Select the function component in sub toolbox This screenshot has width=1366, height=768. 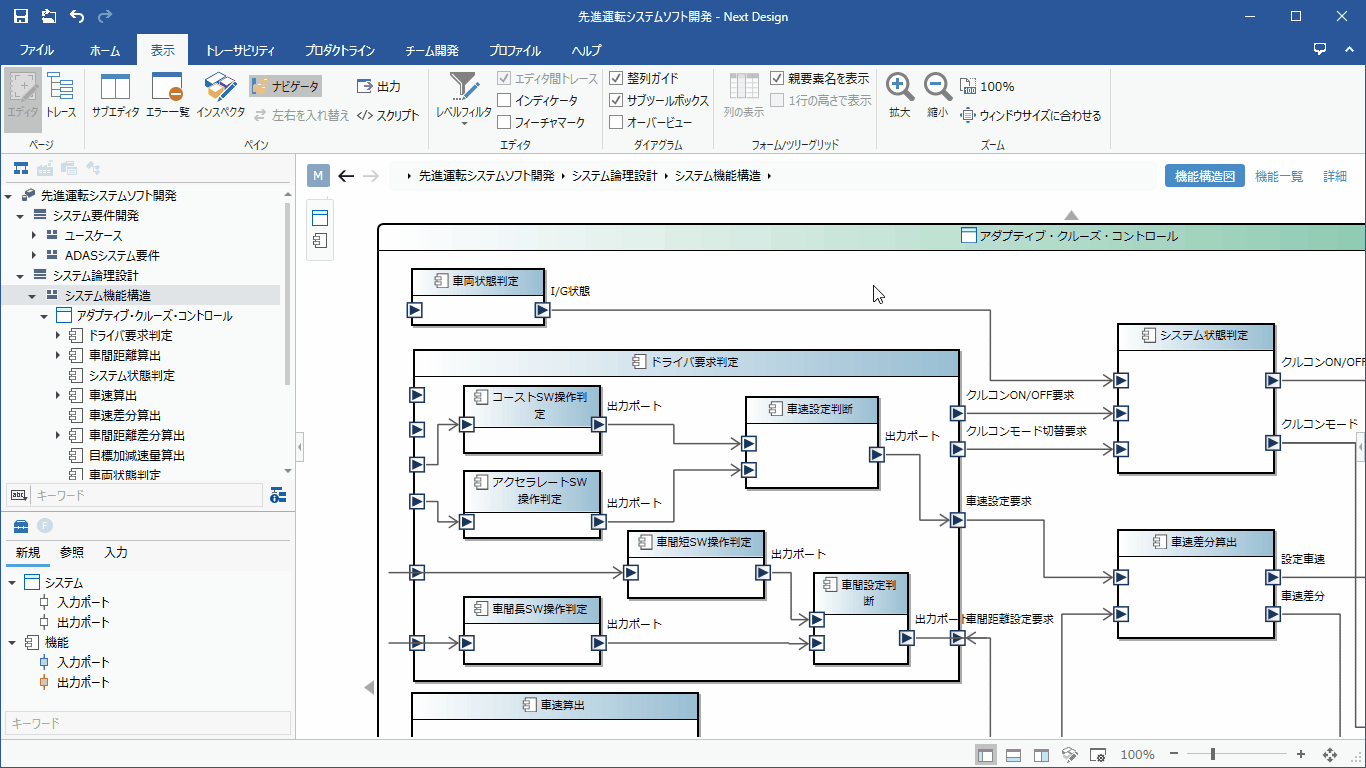pyautogui.click(x=320, y=241)
